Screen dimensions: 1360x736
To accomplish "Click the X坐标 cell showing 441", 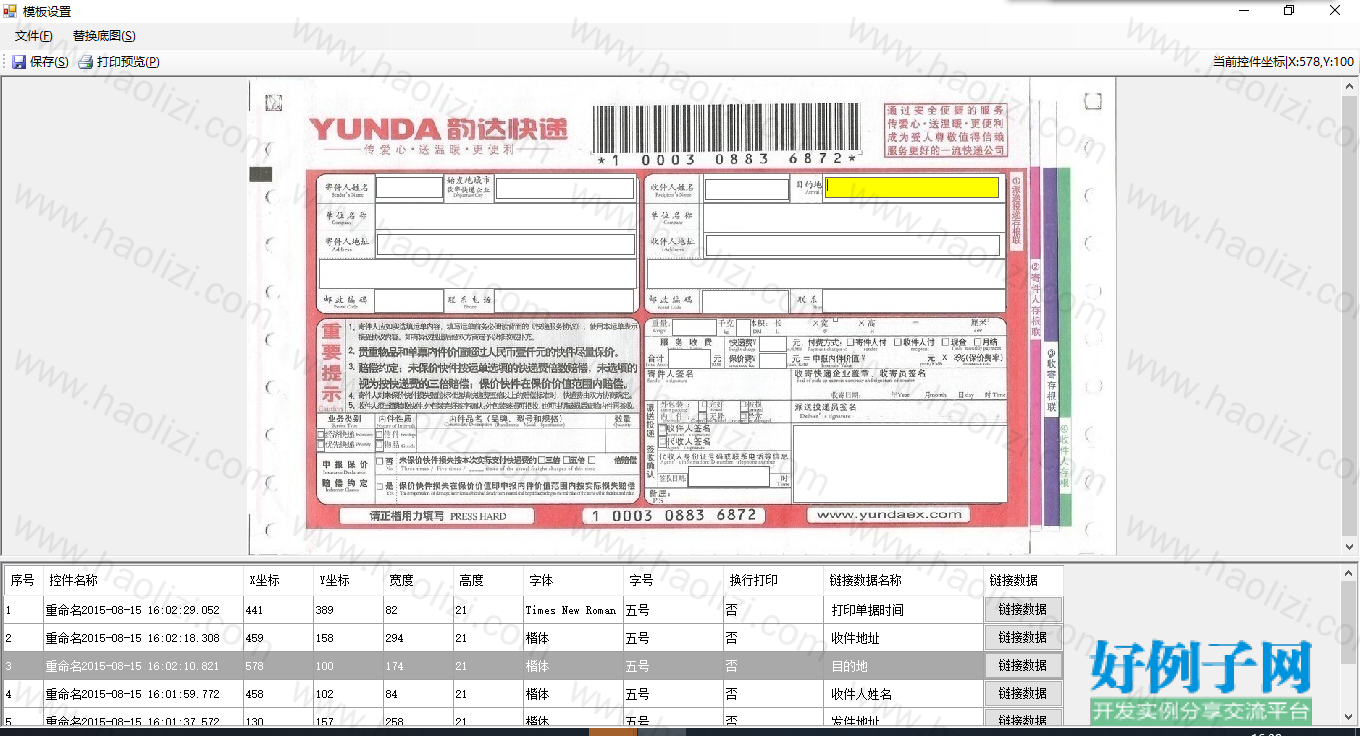I will [278, 610].
